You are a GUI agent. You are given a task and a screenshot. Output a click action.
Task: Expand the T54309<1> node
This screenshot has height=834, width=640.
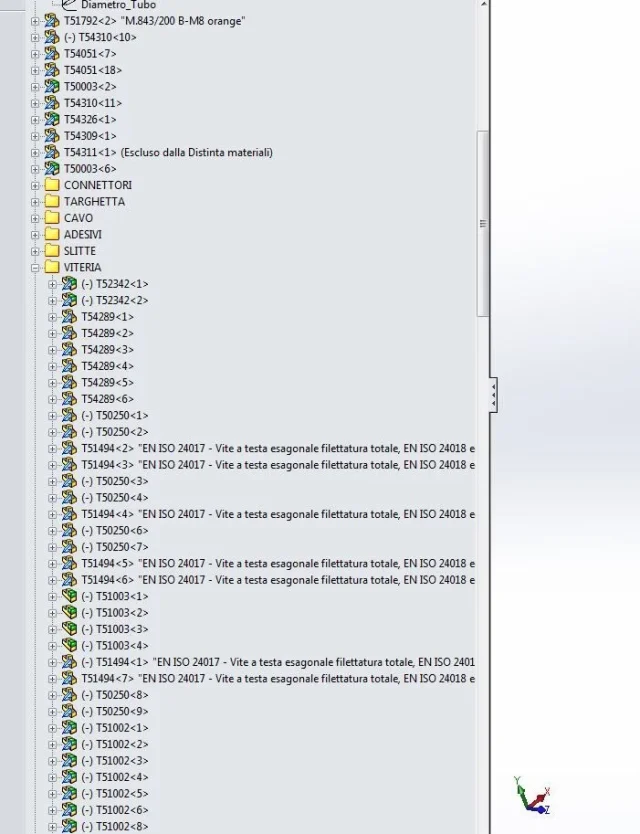(35, 136)
